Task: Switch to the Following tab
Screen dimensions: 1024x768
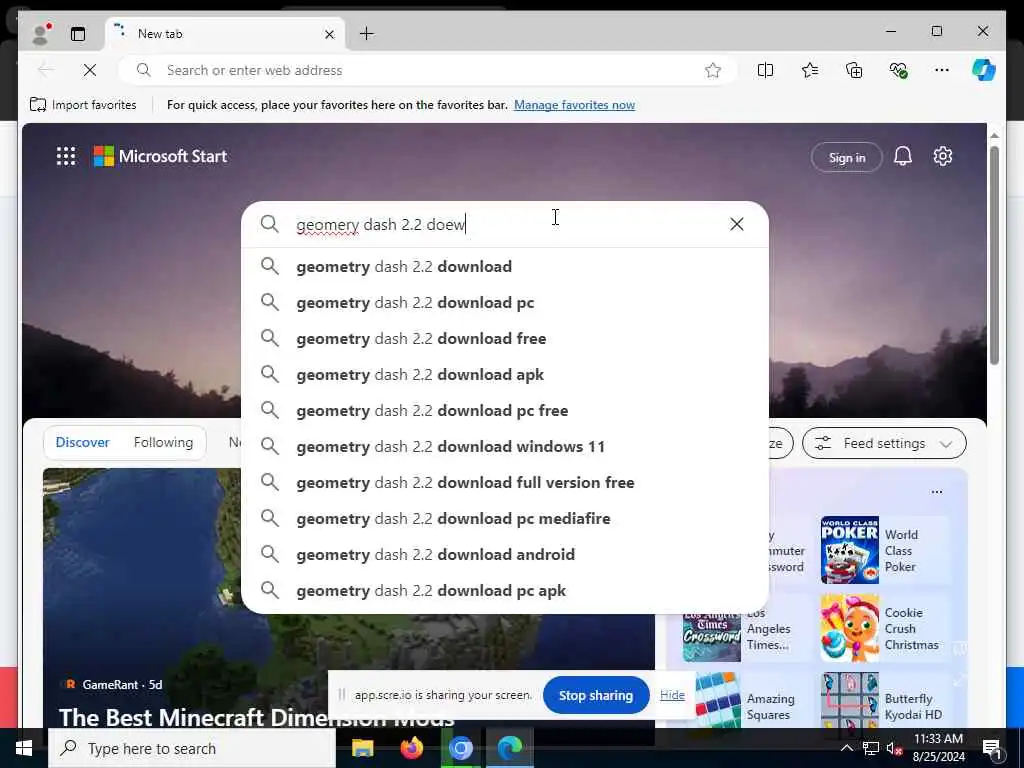Action: [163, 442]
